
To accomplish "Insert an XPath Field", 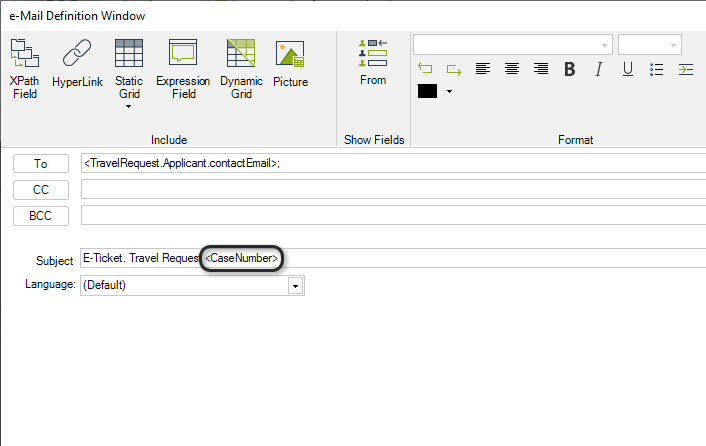I will 25,68.
